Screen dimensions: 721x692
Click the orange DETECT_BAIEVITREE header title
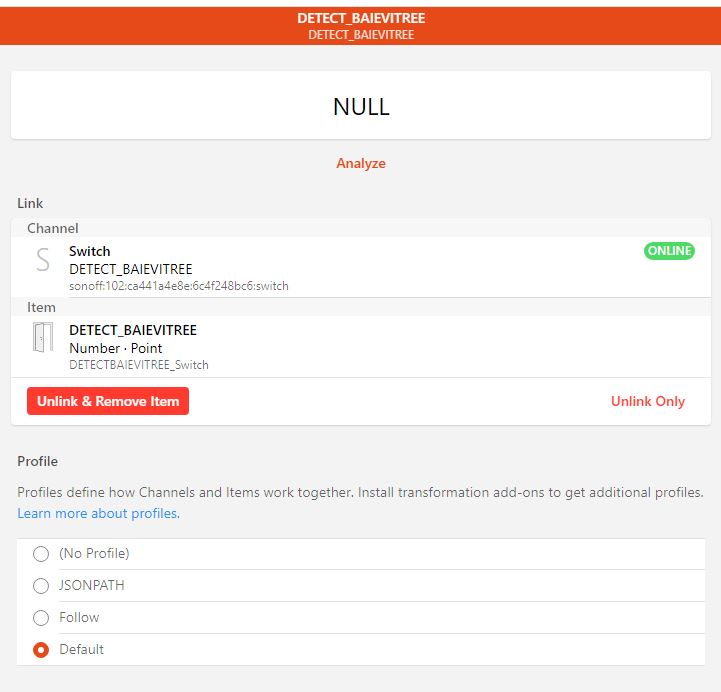[x=361, y=18]
